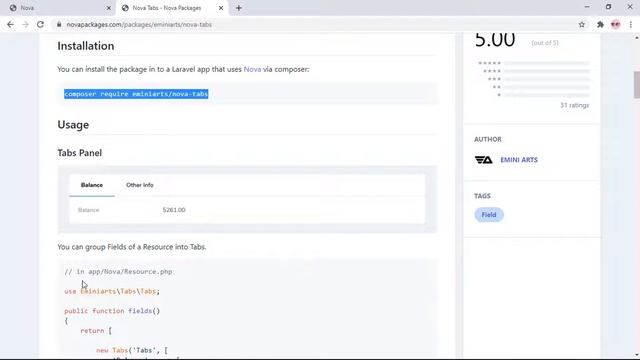
Task: Open the browser extensions puzzle icon
Action: (600, 24)
